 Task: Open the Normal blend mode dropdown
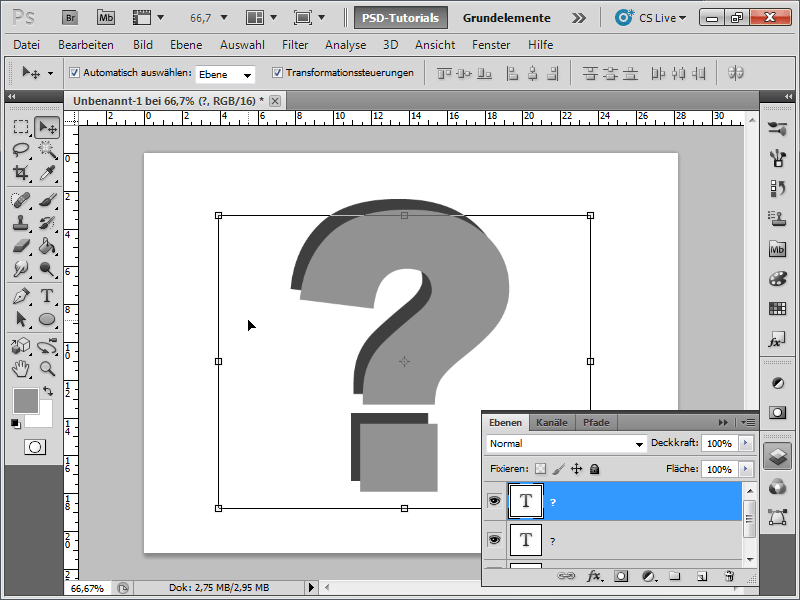point(566,444)
